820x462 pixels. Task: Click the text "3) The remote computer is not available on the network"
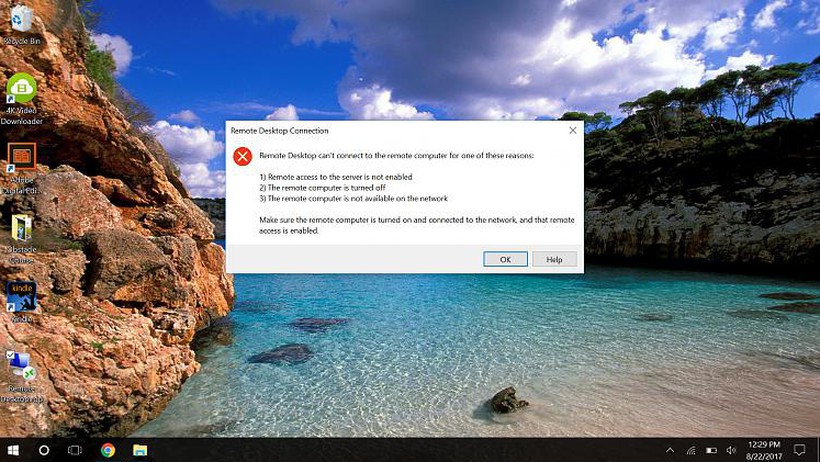(x=354, y=198)
